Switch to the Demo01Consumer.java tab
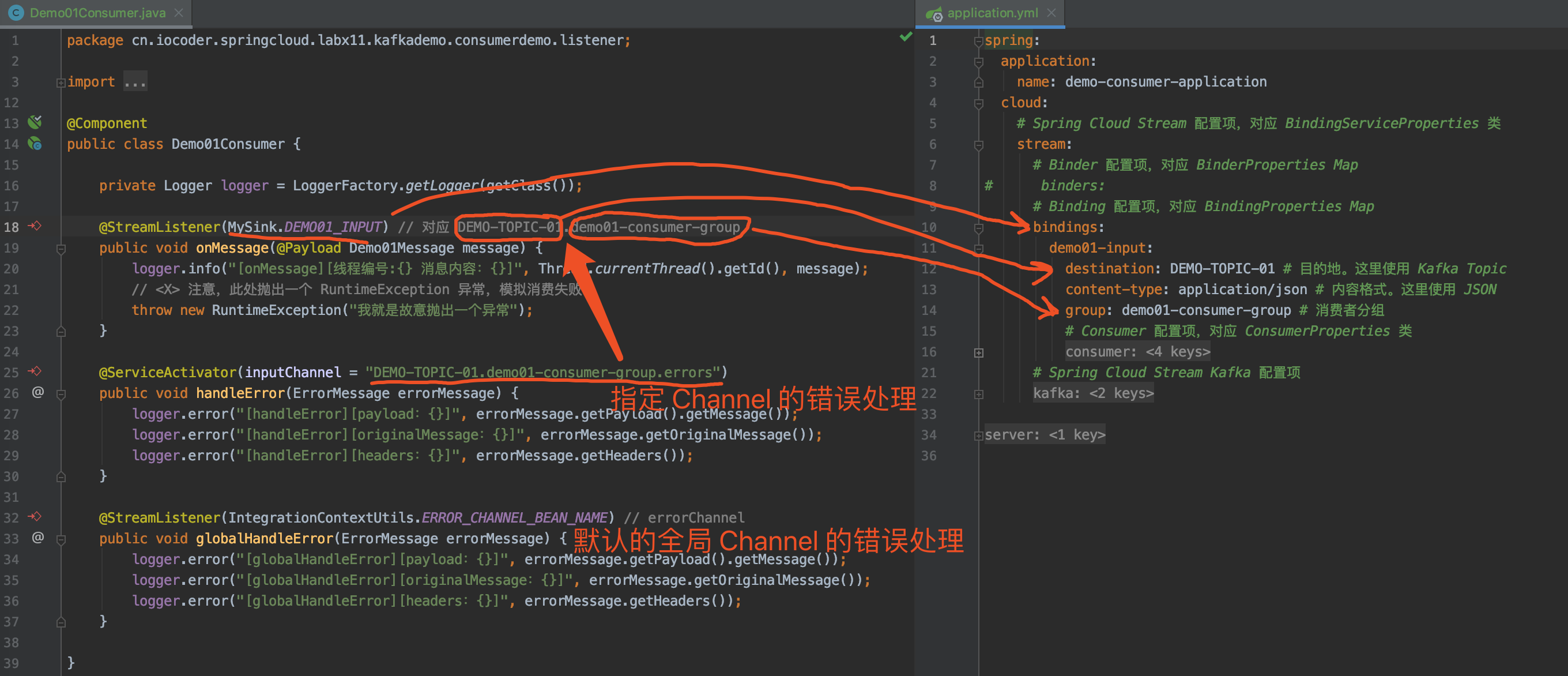This screenshot has width=1568, height=676. pos(97,13)
